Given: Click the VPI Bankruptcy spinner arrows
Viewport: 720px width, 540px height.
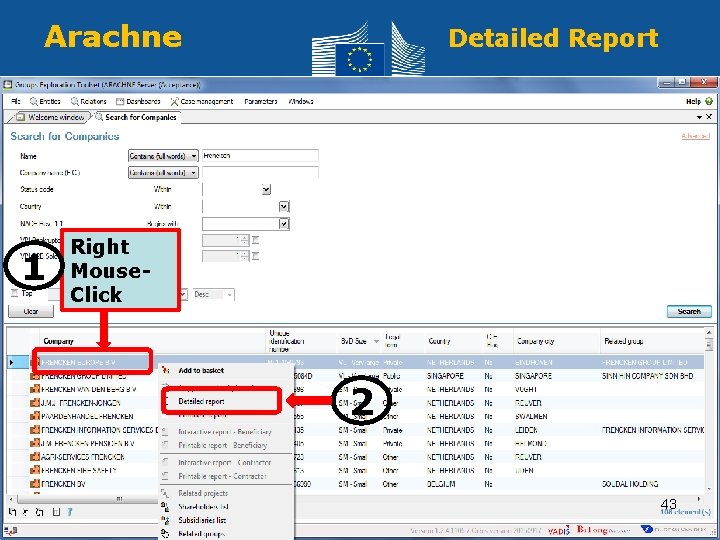Looking at the screenshot, I should point(245,240).
